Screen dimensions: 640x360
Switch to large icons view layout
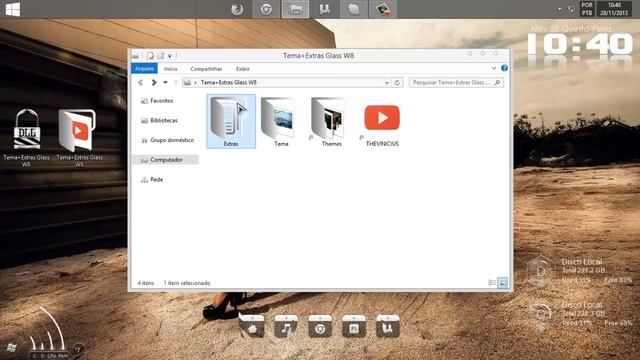(x=503, y=282)
